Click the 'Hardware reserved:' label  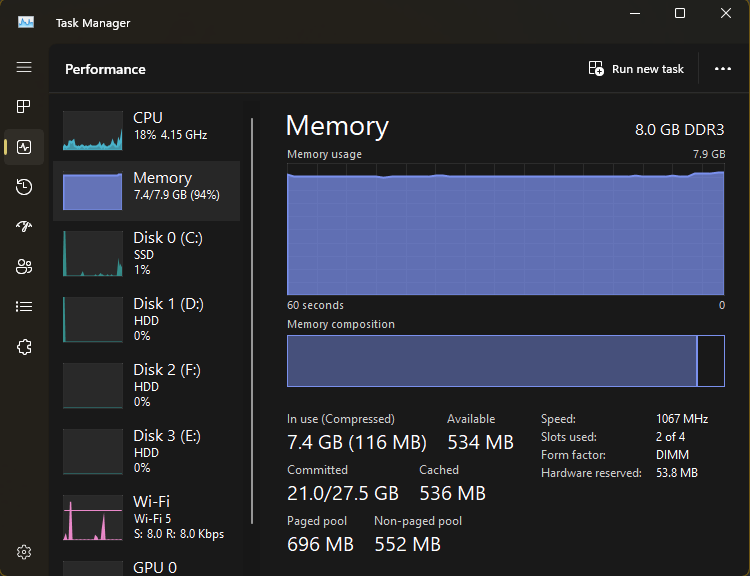click(591, 473)
